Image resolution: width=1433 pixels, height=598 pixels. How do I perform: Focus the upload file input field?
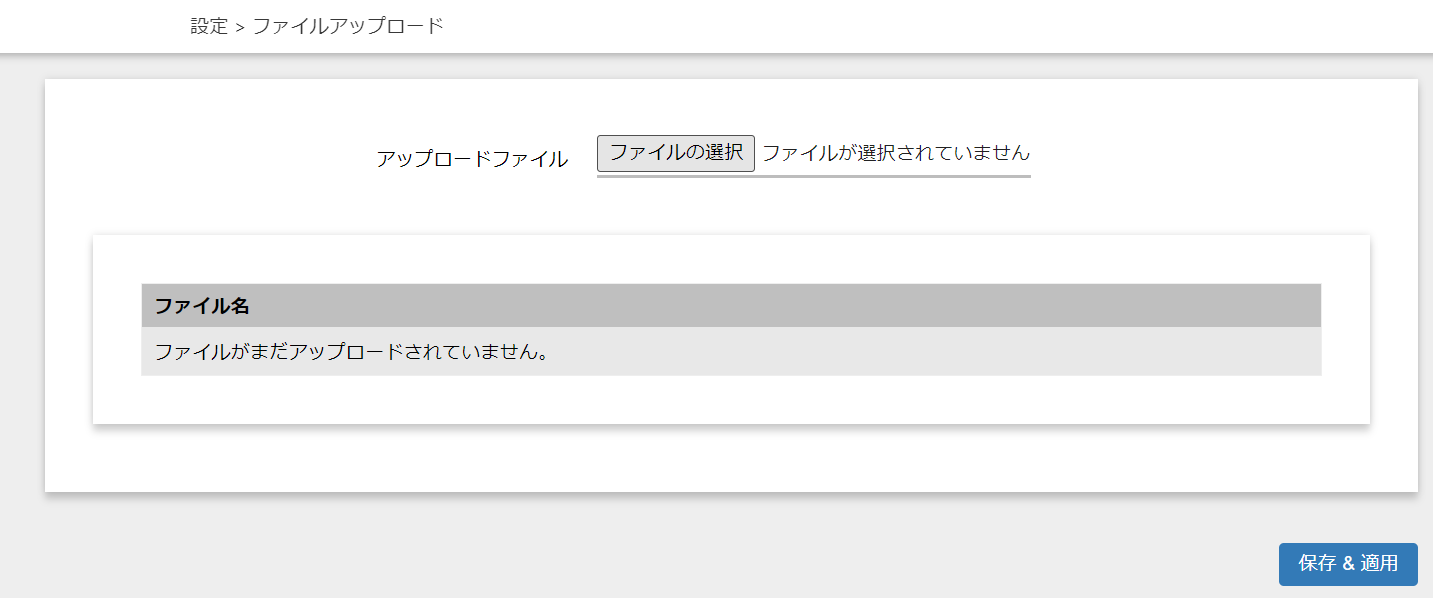pos(814,154)
